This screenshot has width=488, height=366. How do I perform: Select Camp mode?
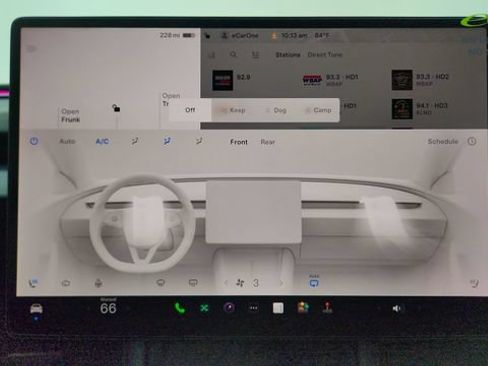pos(319,110)
